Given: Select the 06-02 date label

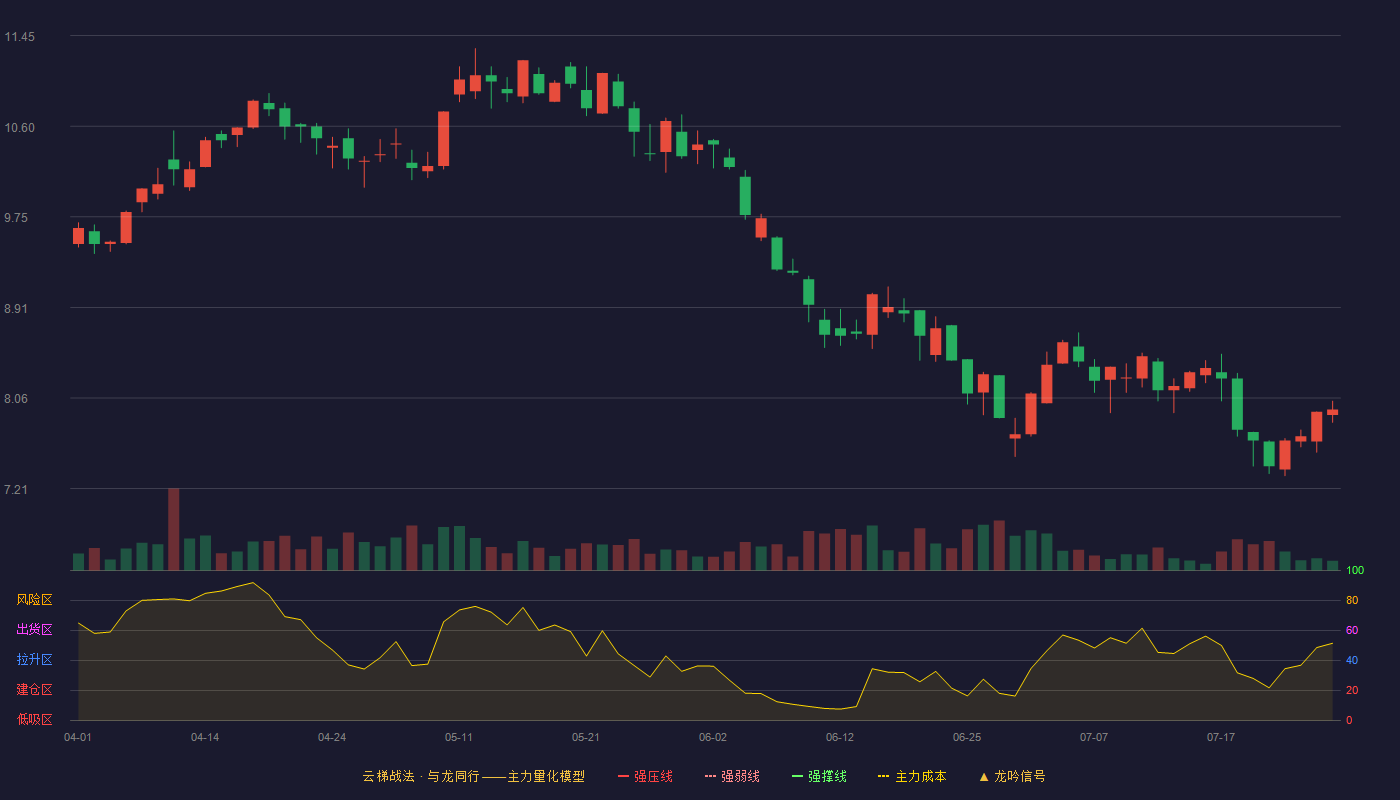Looking at the screenshot, I should (713, 737).
